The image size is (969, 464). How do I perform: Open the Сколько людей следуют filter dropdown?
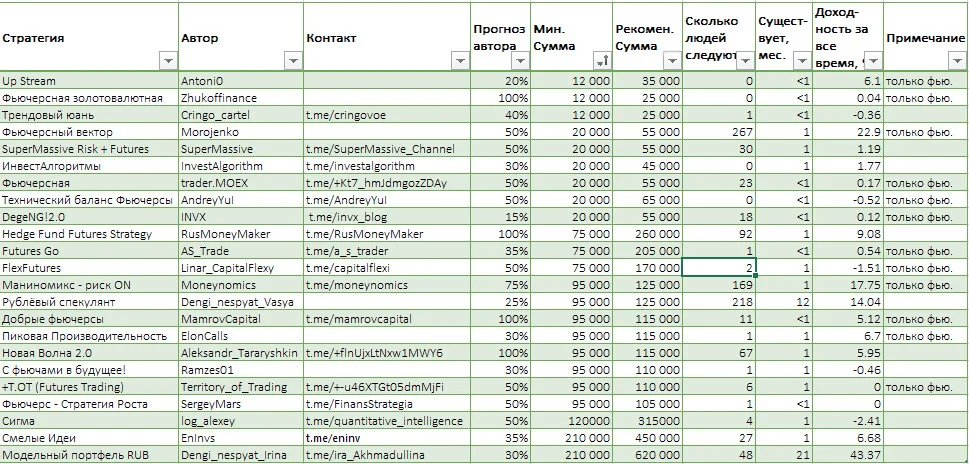(746, 61)
